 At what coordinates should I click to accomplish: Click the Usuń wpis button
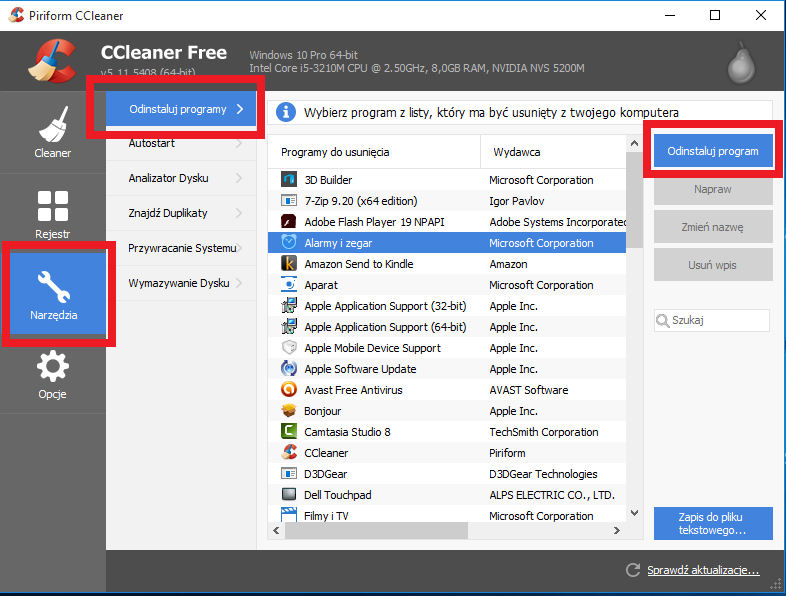pos(713,265)
